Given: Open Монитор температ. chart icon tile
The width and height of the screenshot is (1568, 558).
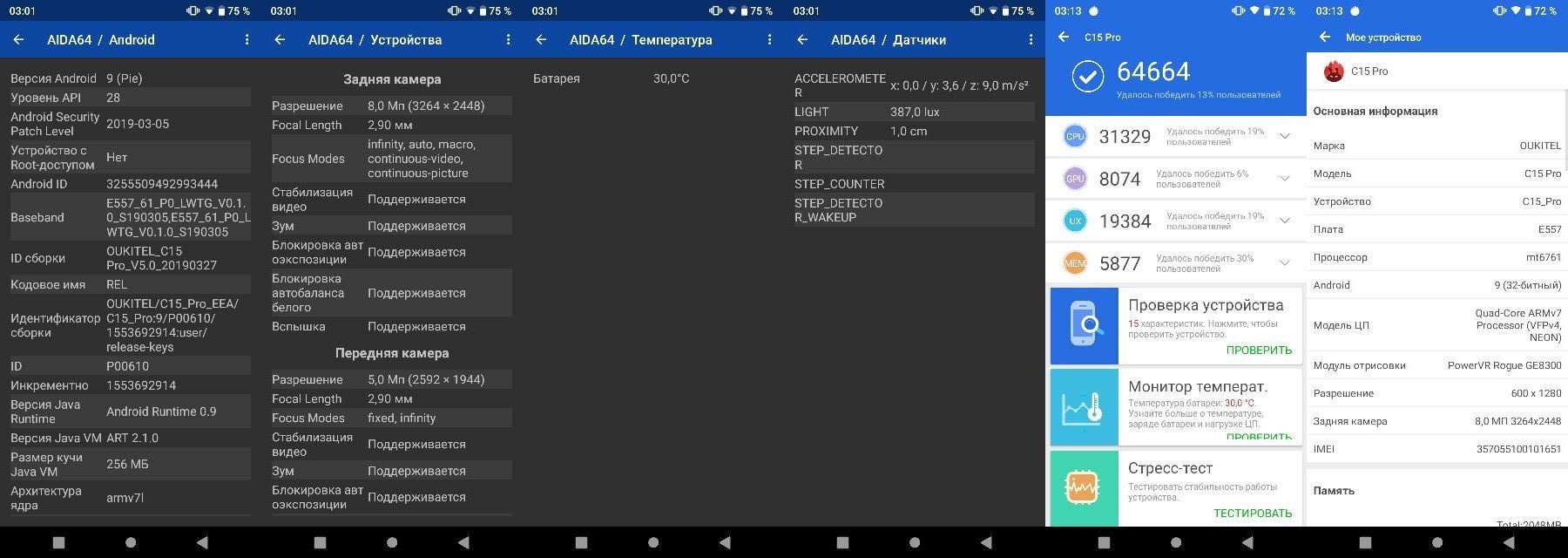Looking at the screenshot, I should pyautogui.click(x=1085, y=407).
